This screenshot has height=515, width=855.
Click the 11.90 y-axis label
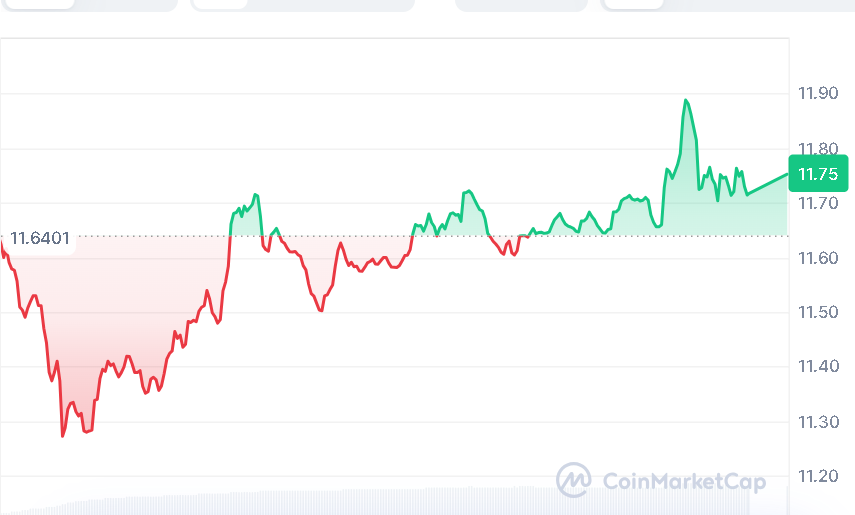pyautogui.click(x=816, y=94)
